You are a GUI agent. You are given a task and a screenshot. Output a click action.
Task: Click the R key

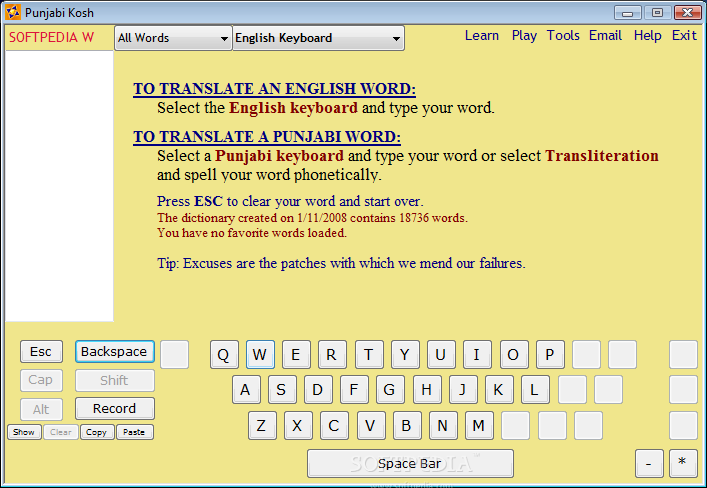coord(332,355)
